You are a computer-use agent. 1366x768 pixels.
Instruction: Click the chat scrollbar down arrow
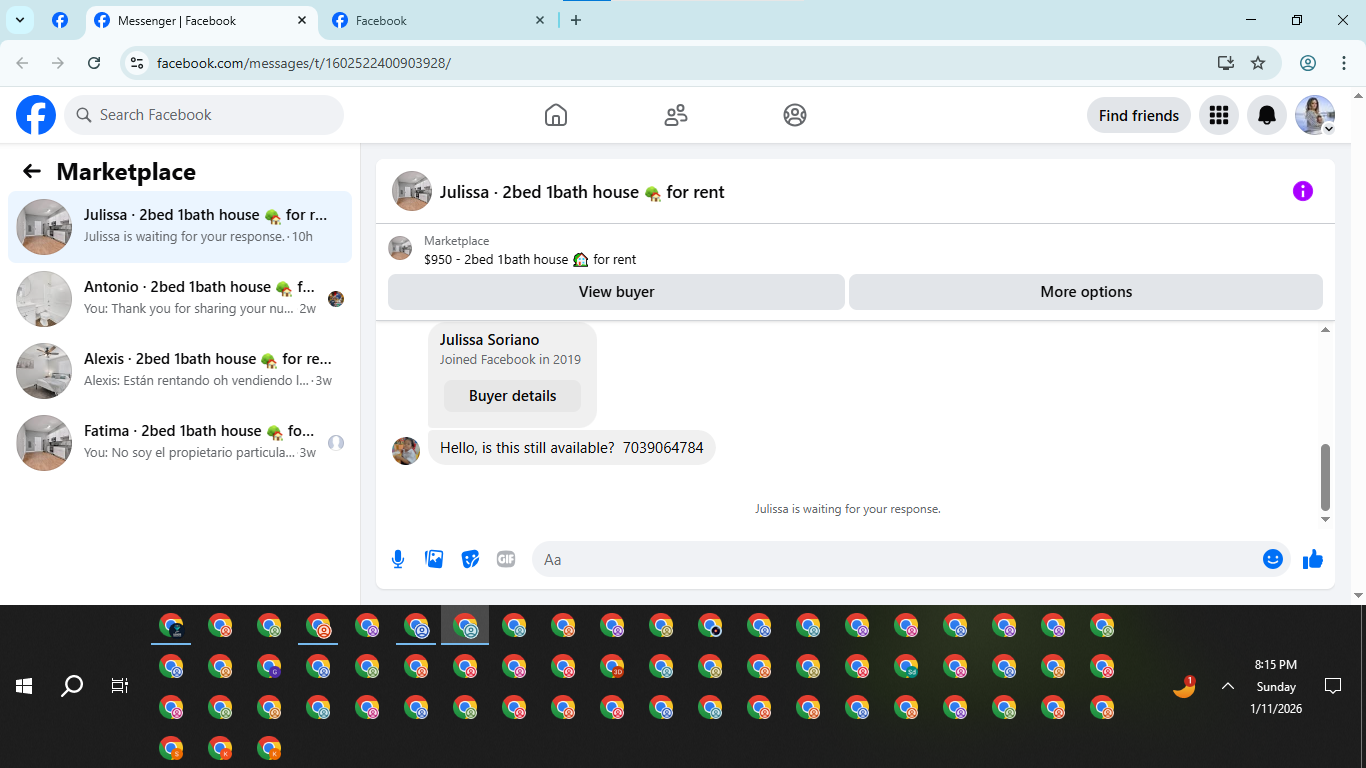(1326, 519)
